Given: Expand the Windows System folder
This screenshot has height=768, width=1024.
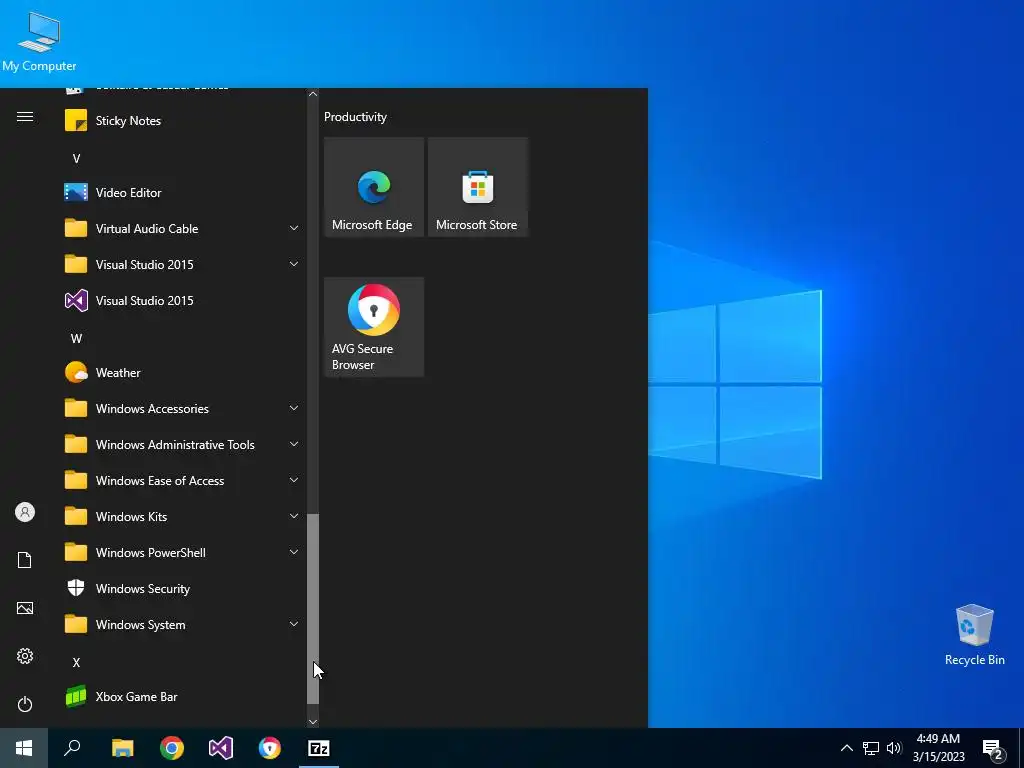Looking at the screenshot, I should [x=294, y=624].
